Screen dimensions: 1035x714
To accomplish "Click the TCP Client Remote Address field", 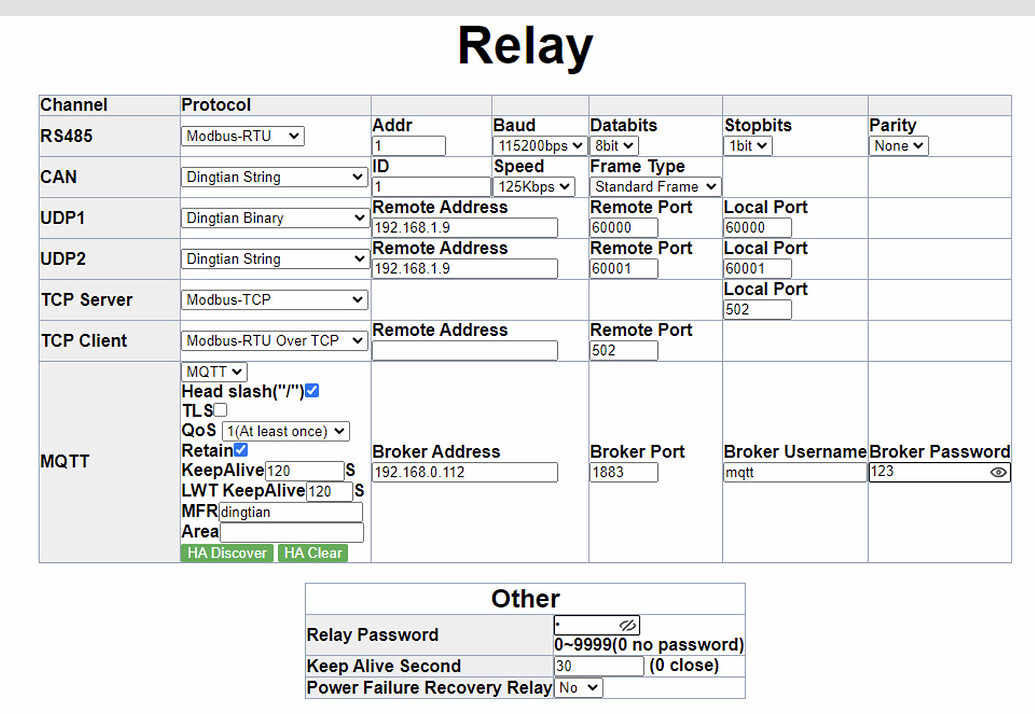I will pyautogui.click(x=465, y=350).
